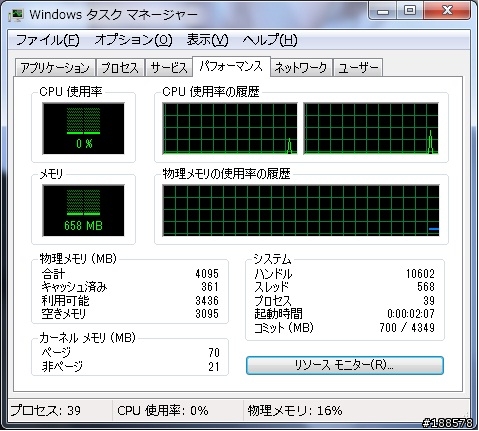Image resolution: width=479 pixels, height=431 pixels.
Task: Switch to the サービス tab
Action: [169, 68]
